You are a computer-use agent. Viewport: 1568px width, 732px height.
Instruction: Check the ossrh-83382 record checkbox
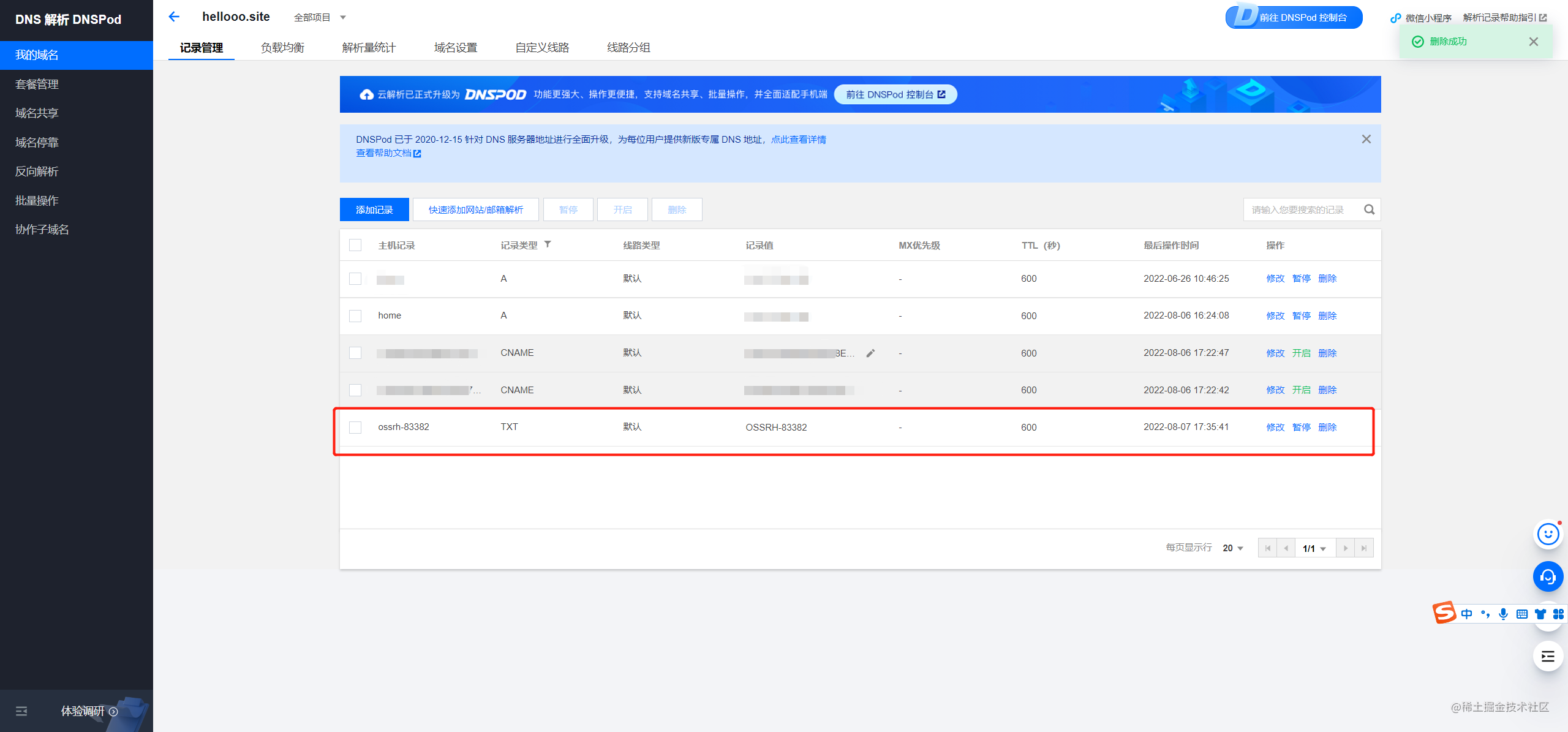click(x=355, y=428)
